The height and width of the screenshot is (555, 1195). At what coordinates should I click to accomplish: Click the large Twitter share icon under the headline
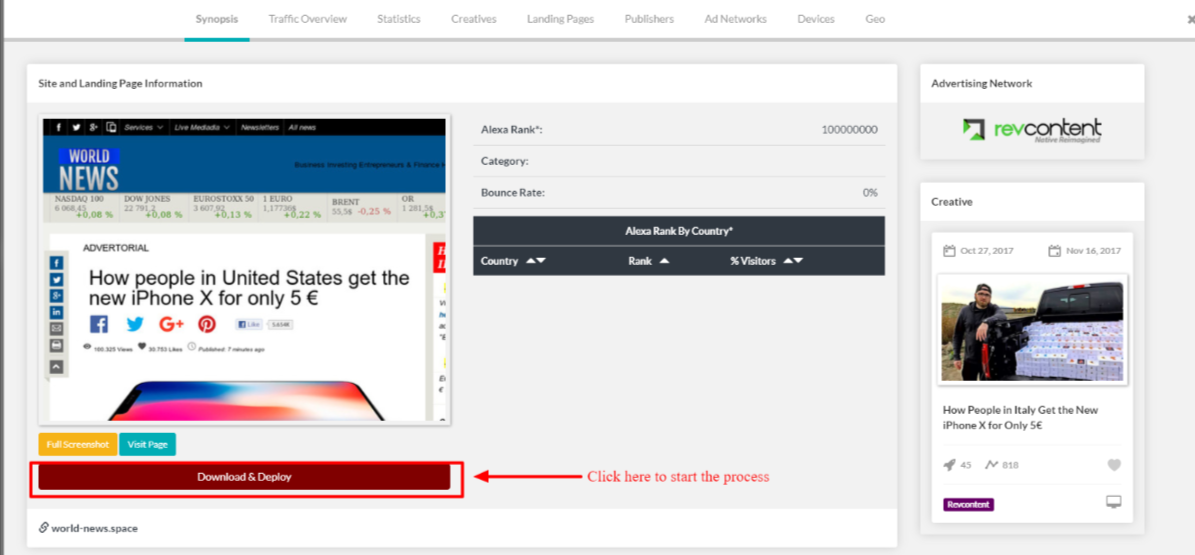(135, 324)
